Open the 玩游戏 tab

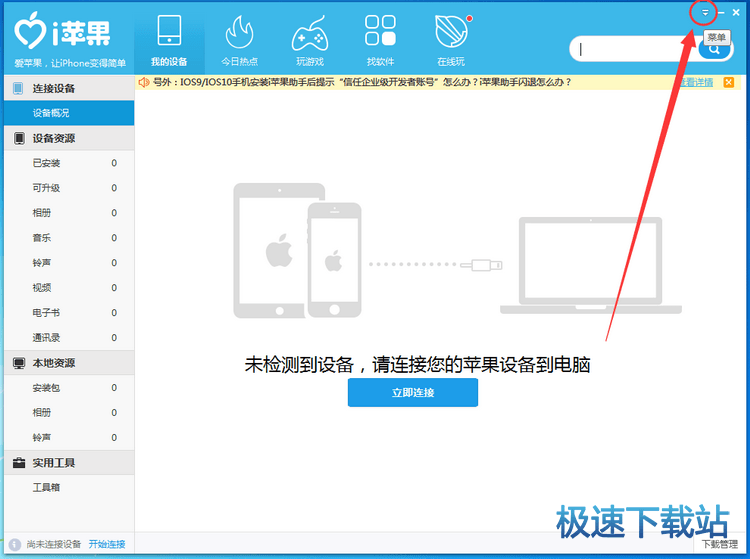310,41
